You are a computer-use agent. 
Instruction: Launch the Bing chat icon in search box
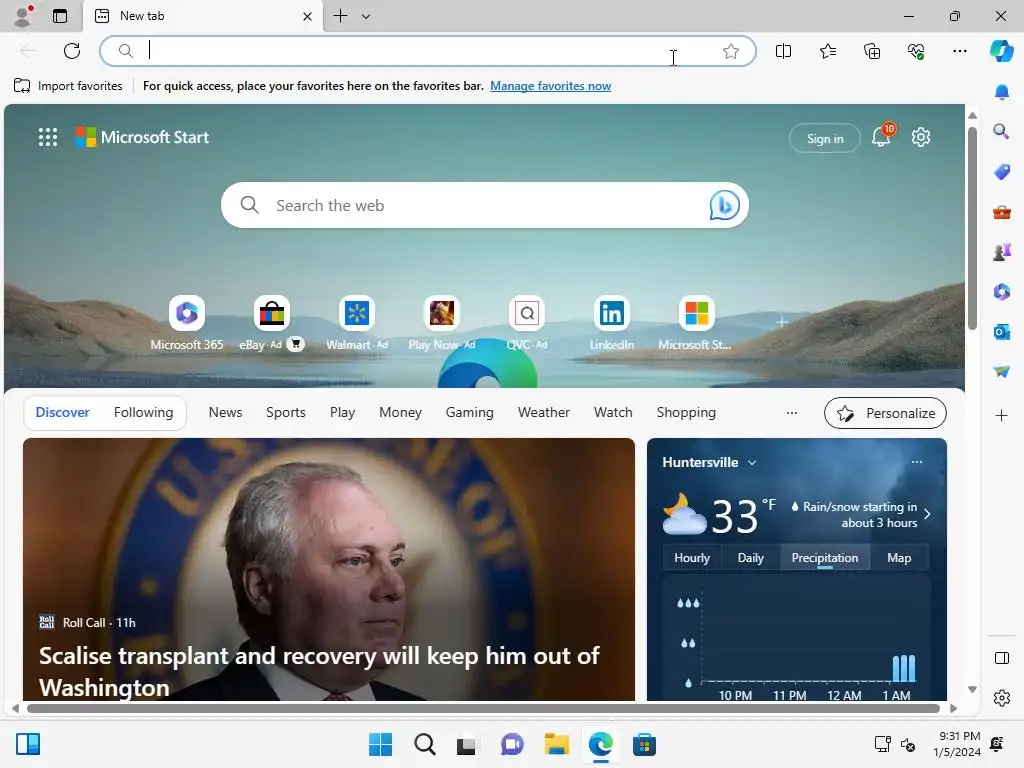point(724,205)
